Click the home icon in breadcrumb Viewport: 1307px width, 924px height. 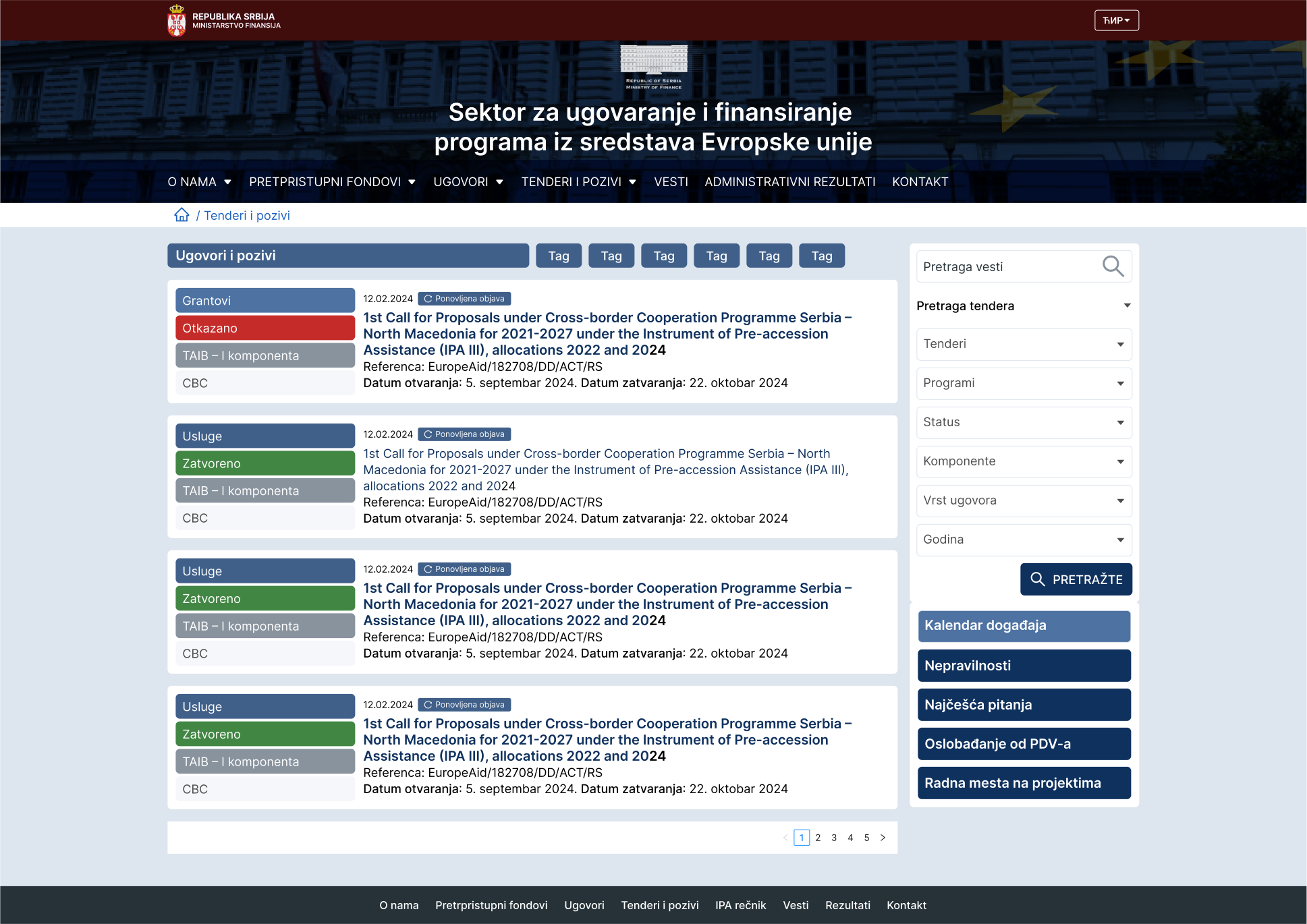click(x=182, y=215)
